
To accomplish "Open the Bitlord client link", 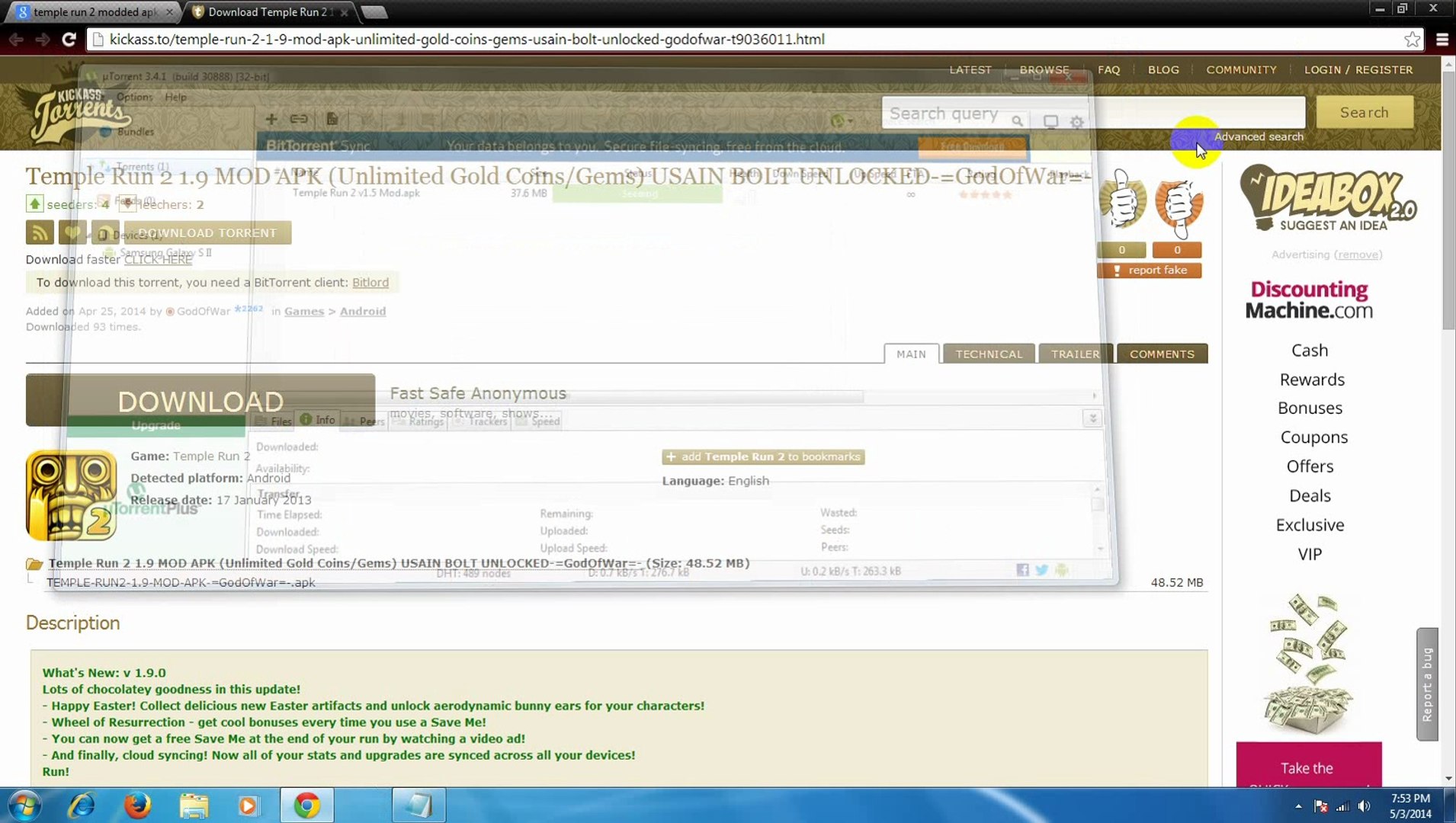I will 370,283.
